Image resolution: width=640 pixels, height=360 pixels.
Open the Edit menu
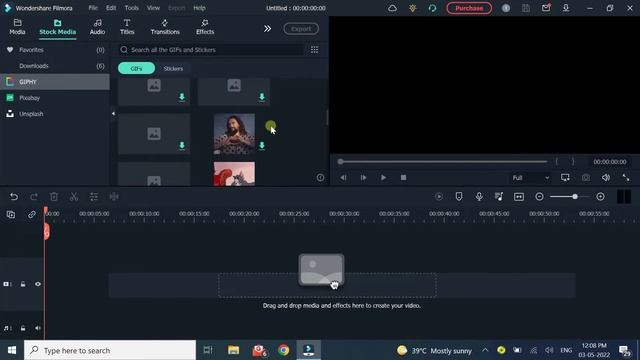tap(111, 8)
